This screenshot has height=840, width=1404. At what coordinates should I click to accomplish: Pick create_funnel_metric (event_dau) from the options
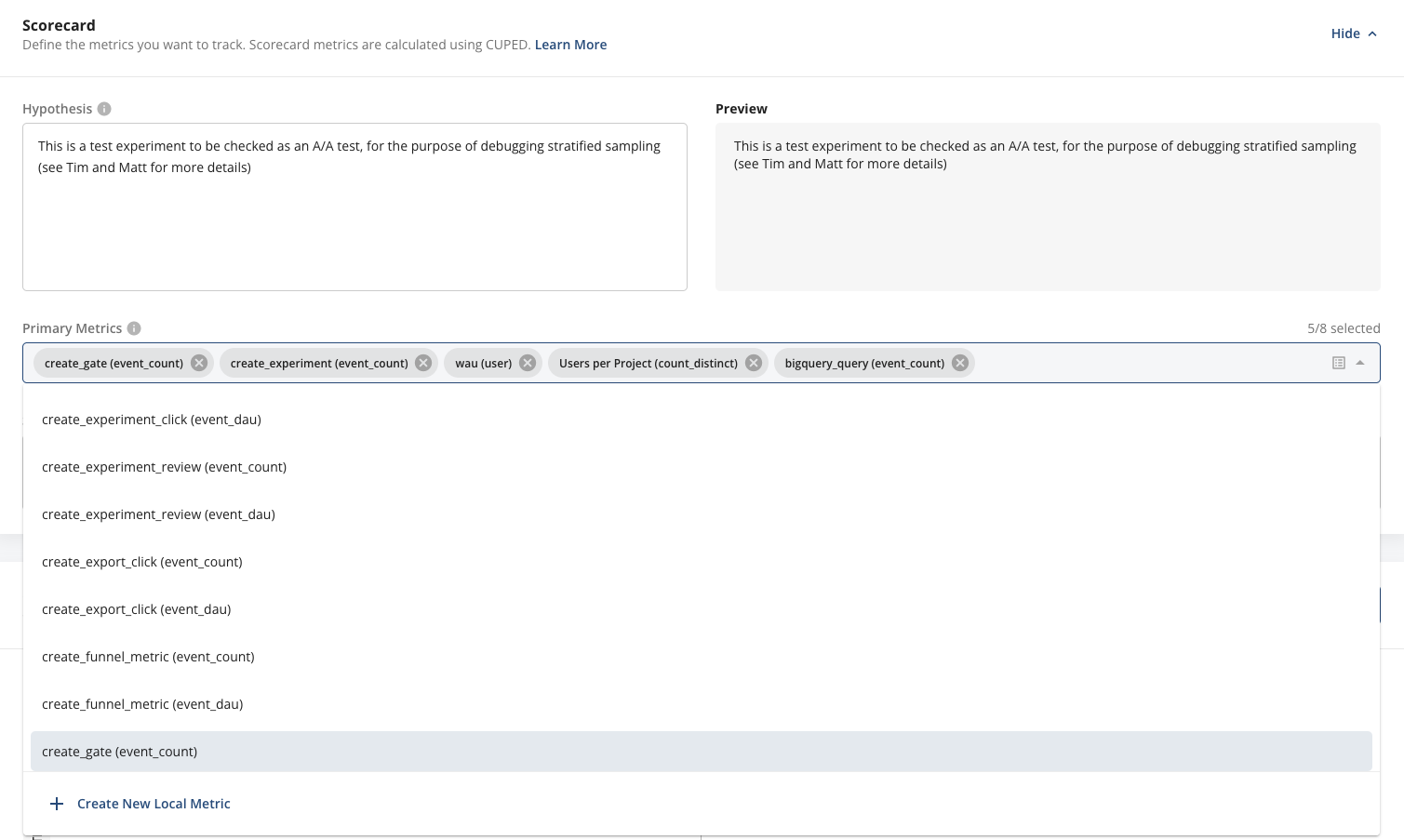click(x=142, y=703)
